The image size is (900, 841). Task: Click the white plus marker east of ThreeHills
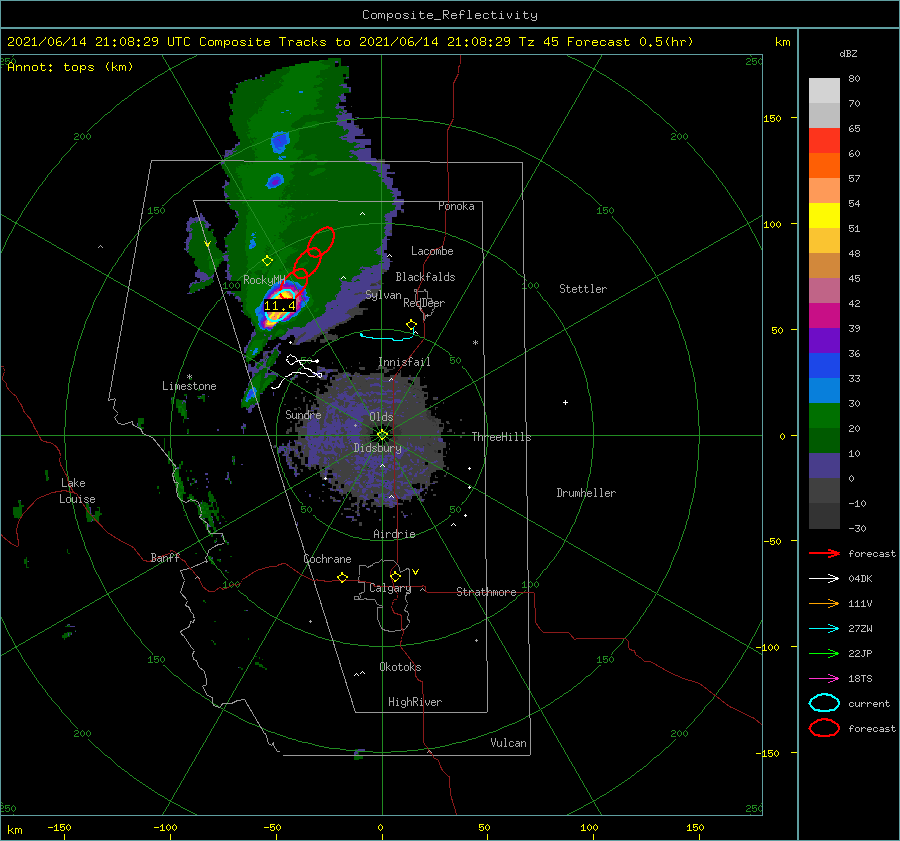(565, 402)
